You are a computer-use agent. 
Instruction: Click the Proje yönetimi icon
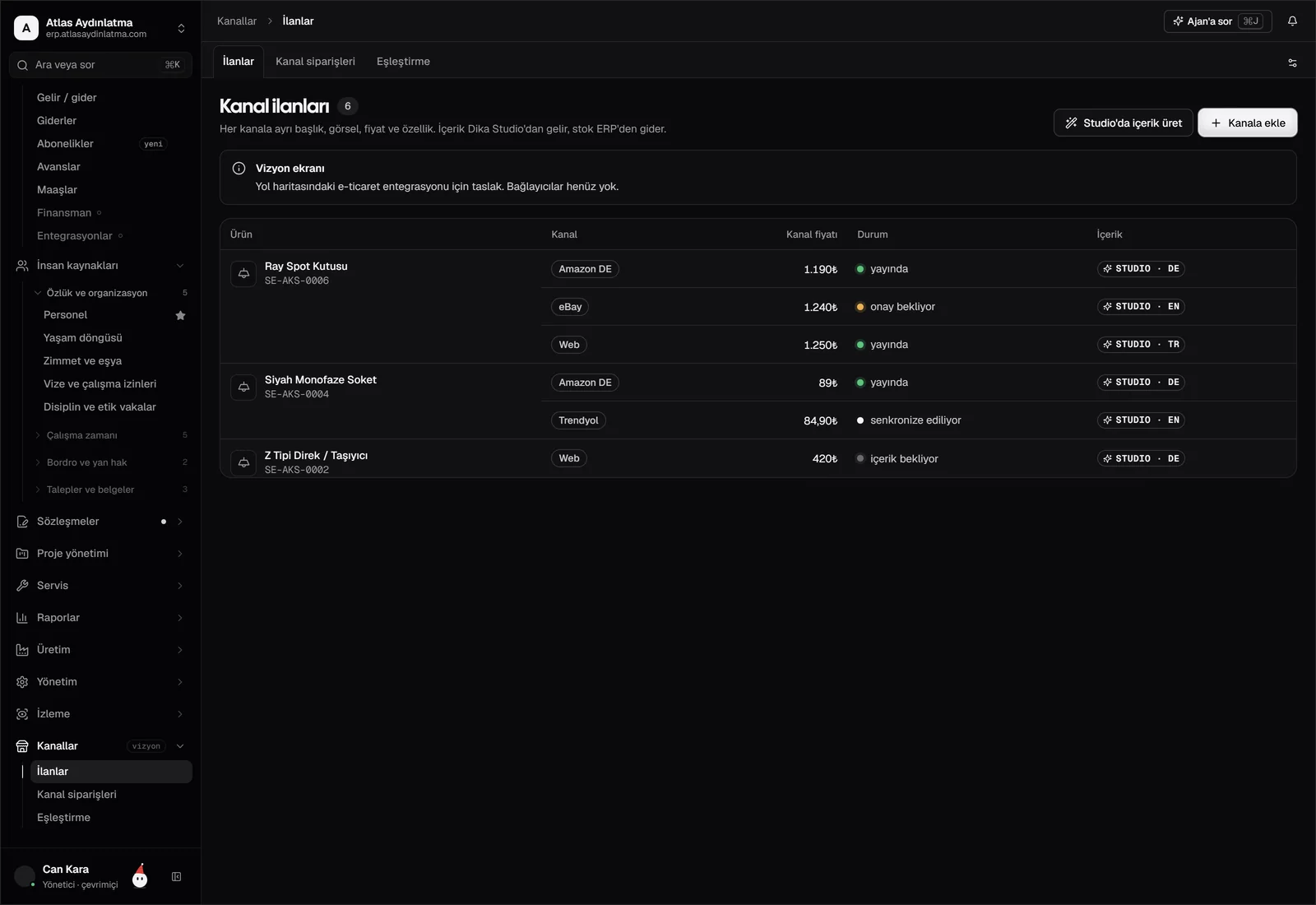coord(22,554)
